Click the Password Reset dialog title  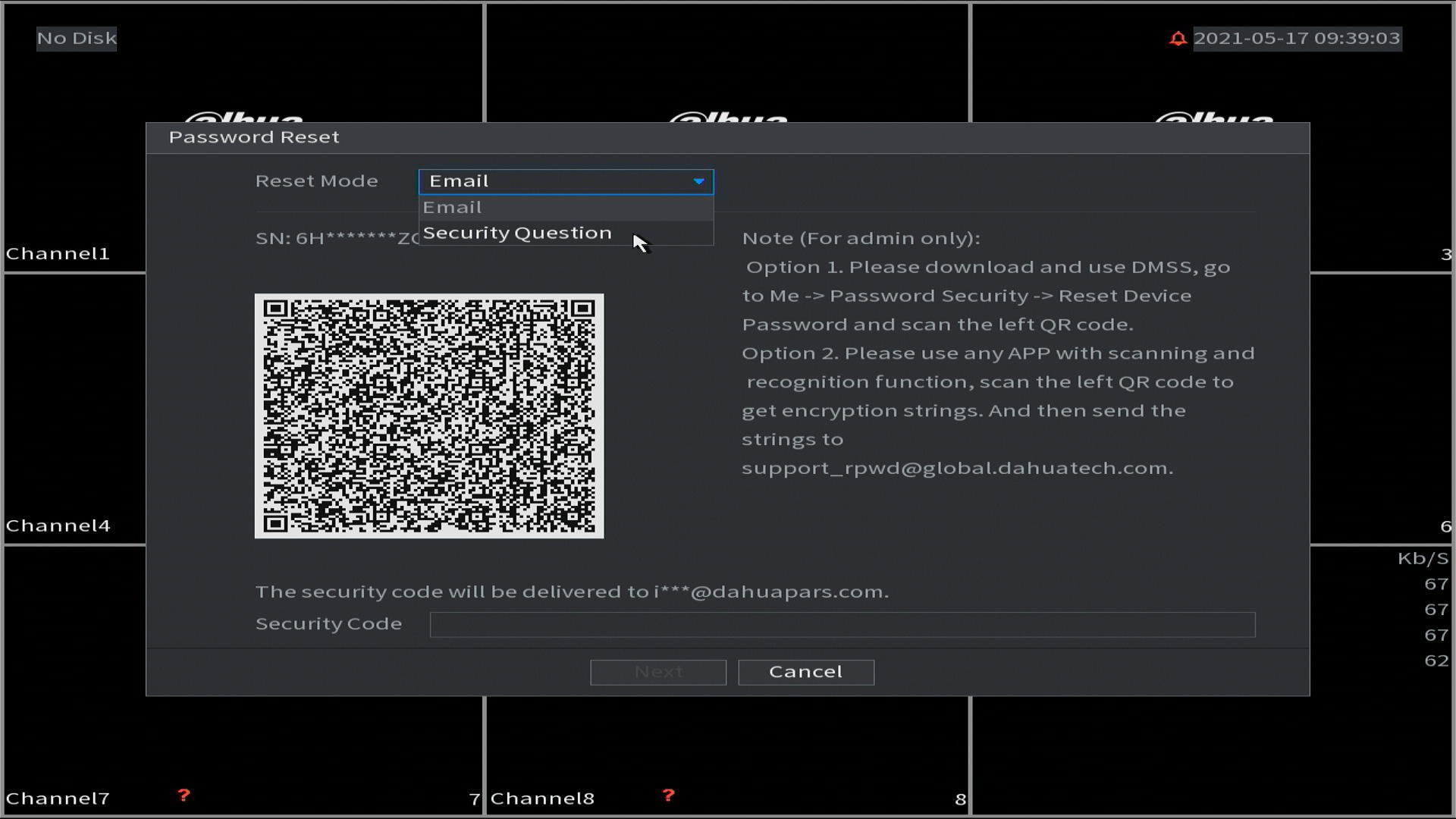coord(254,137)
